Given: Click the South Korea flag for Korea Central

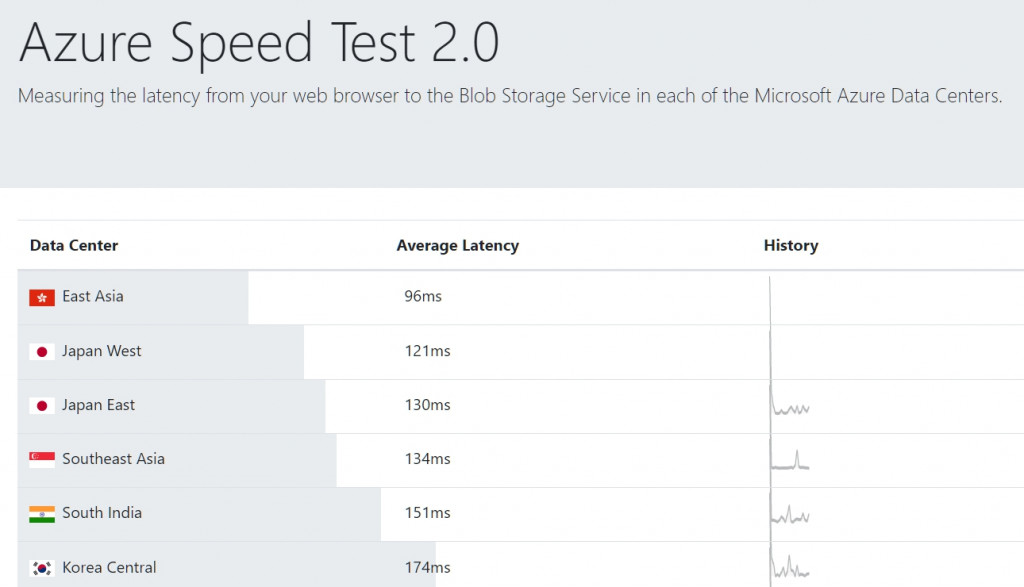Looking at the screenshot, I should point(42,568).
